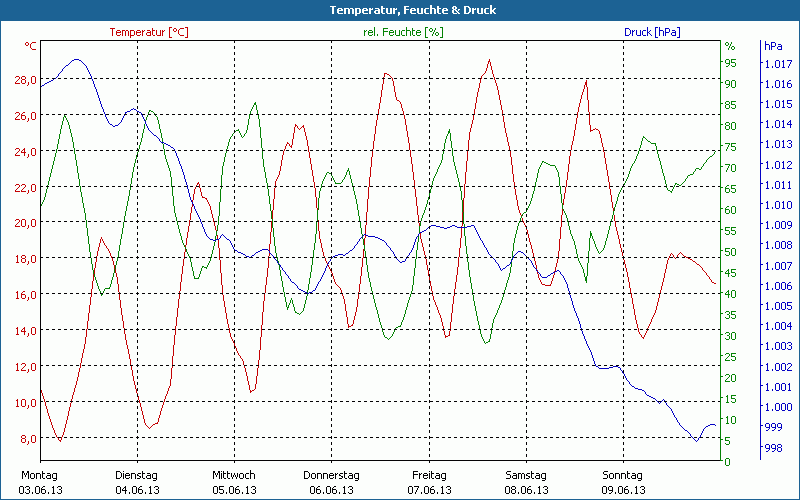Click the '°C' unit on the left axis
This screenshot has height=500, width=800.
pos(30,46)
